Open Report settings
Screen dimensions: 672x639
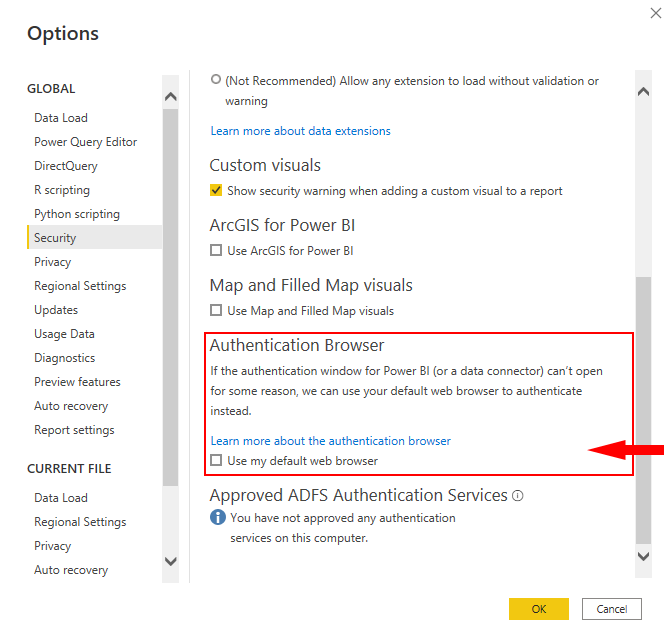coord(74,430)
